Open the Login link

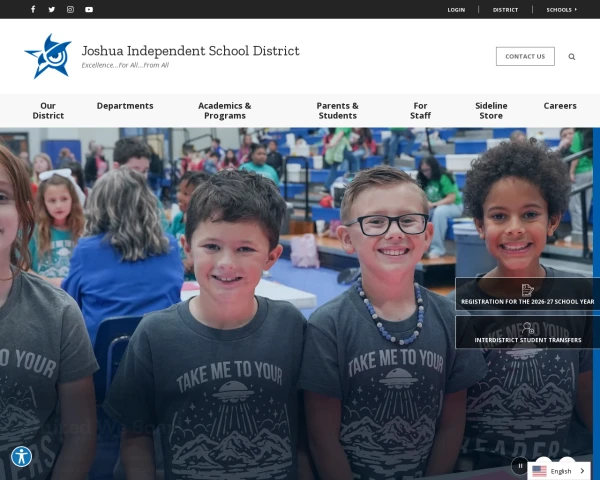[456, 10]
